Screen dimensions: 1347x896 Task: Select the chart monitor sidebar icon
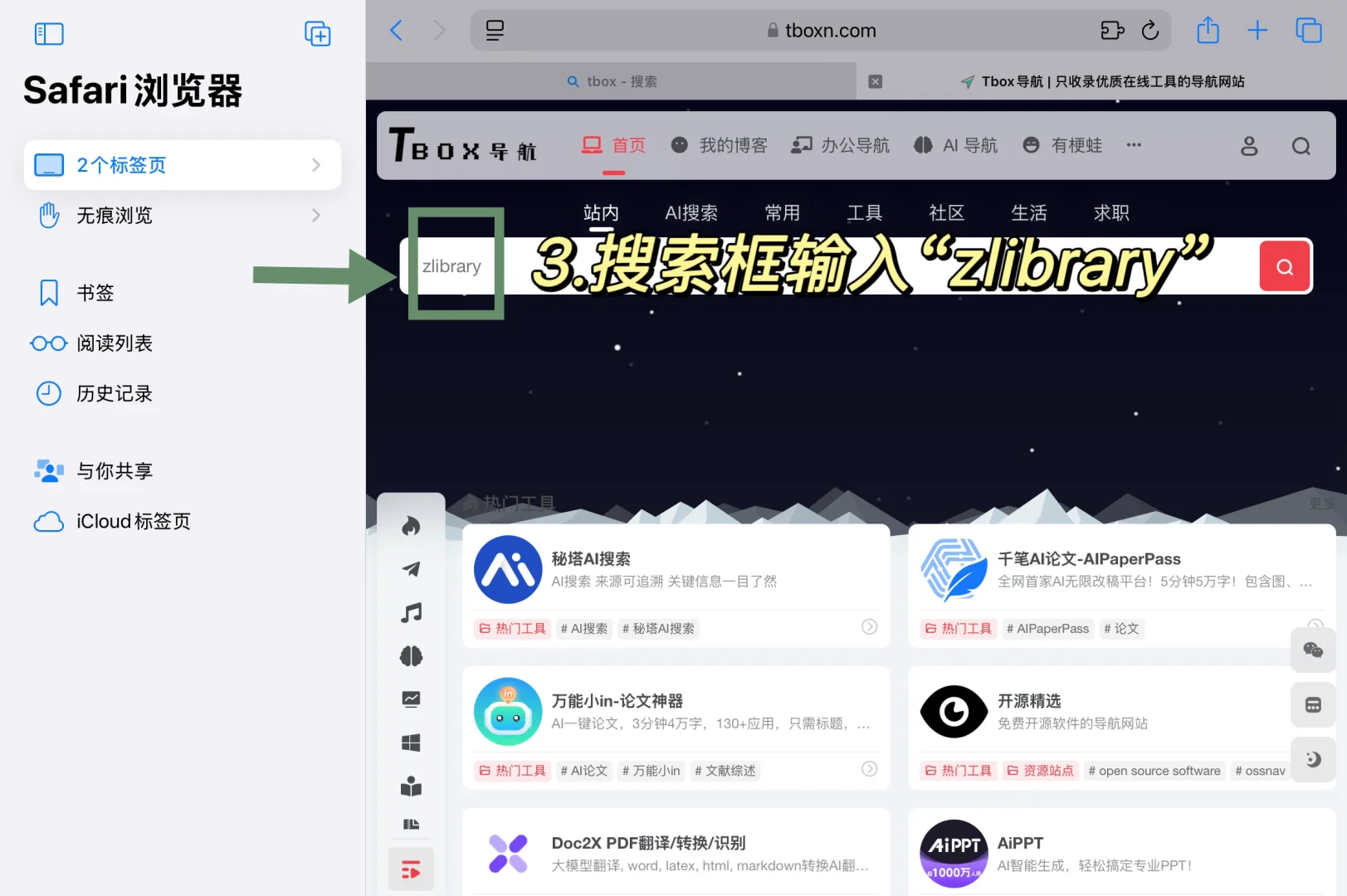411,699
